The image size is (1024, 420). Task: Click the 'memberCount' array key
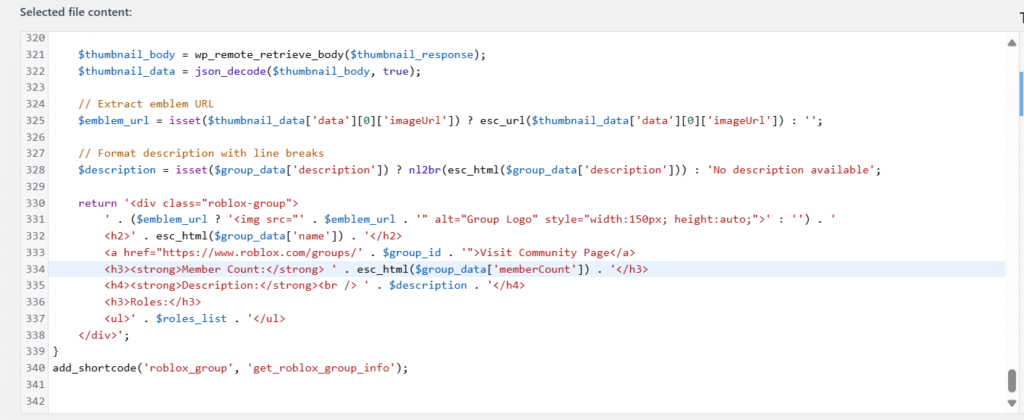[x=536, y=269]
